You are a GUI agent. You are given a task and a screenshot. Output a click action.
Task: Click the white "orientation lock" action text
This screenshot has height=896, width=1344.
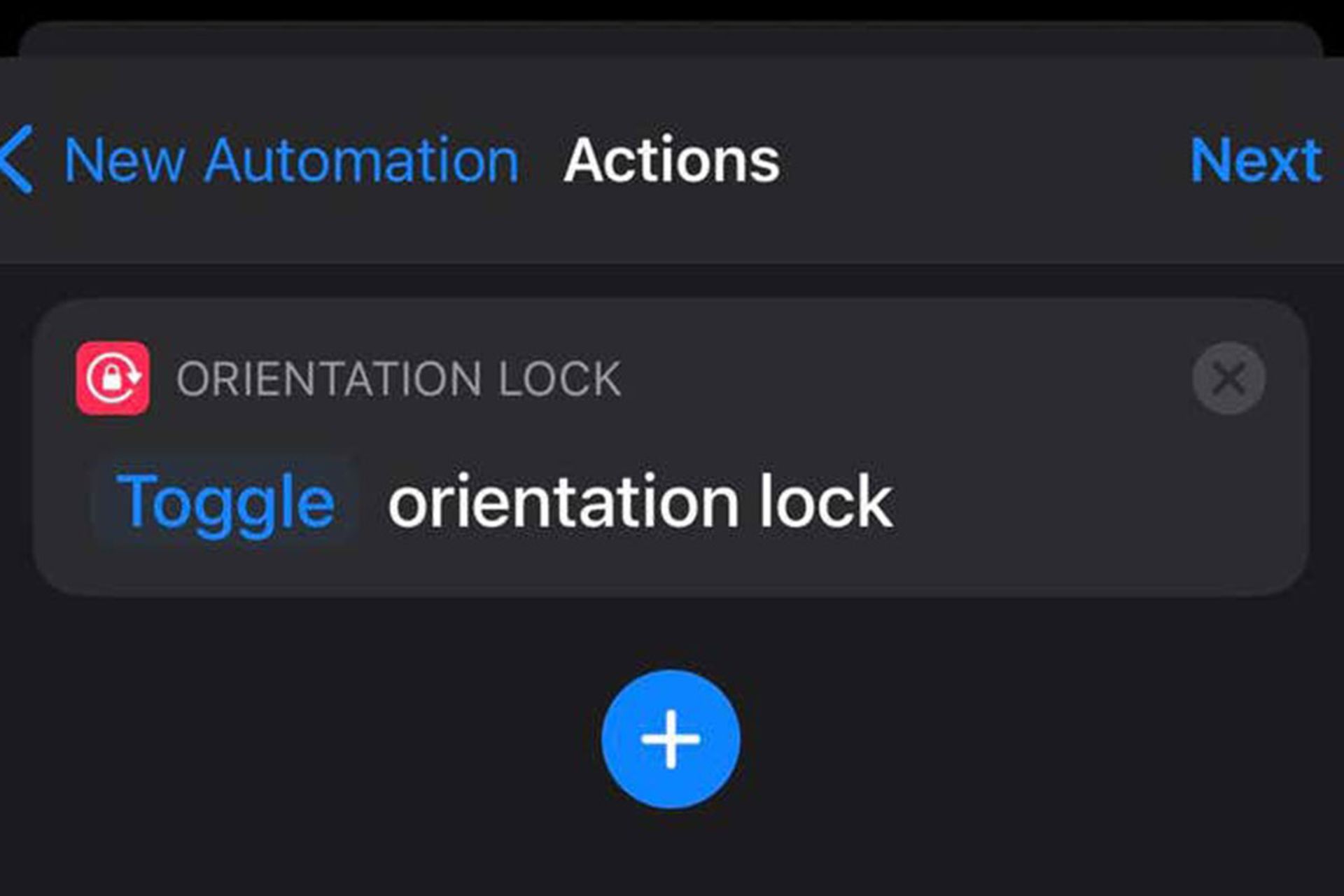[640, 501]
